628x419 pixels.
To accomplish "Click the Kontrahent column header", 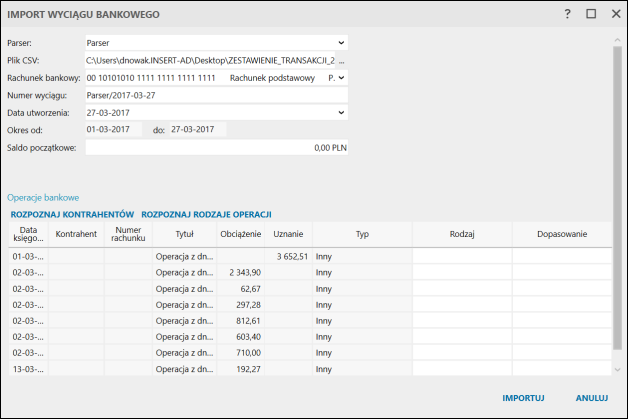I will [76, 234].
